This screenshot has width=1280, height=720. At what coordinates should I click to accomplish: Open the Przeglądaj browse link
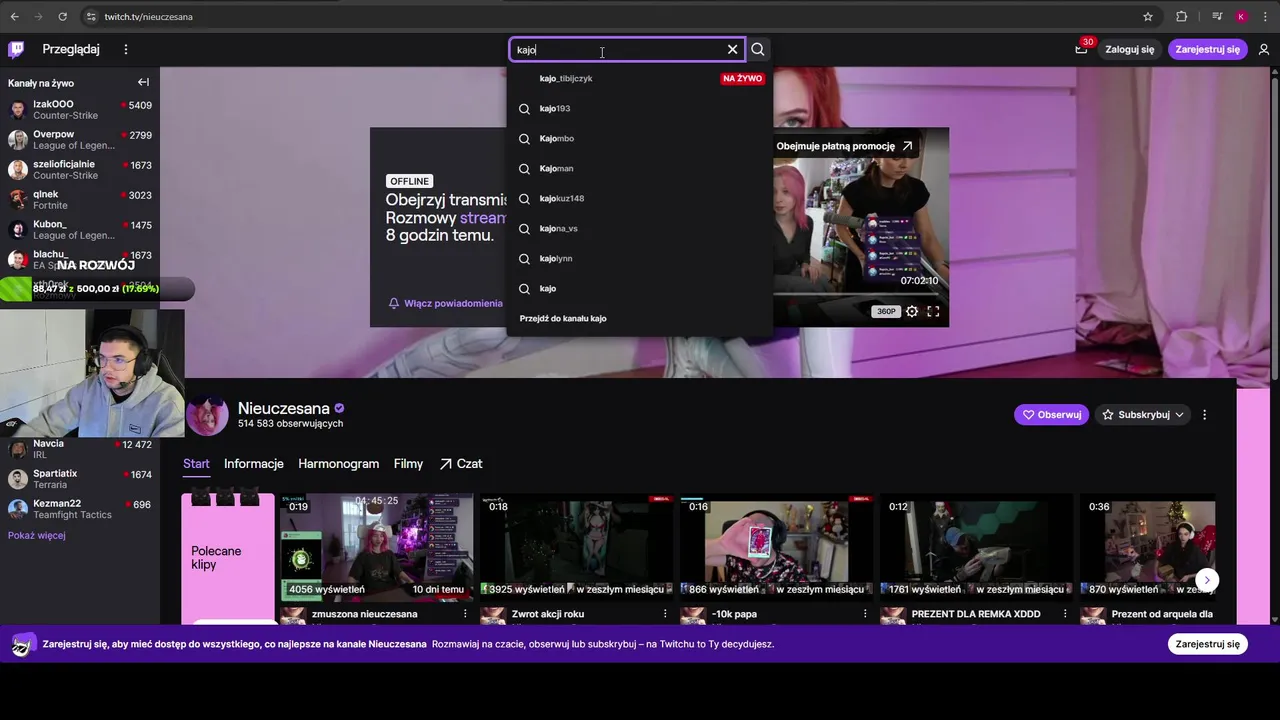71,49
